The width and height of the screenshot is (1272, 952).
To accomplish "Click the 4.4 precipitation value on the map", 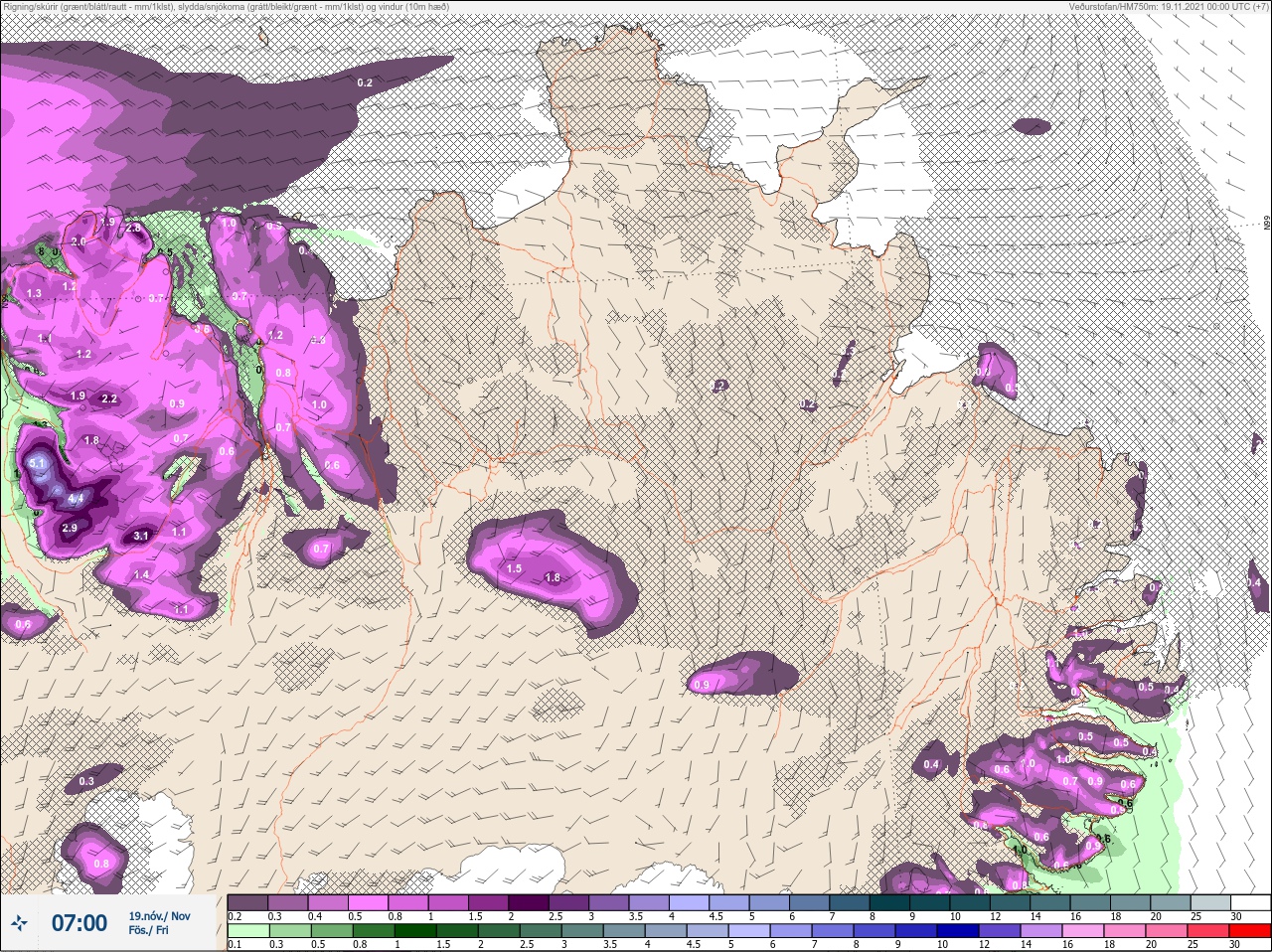I will coord(76,497).
